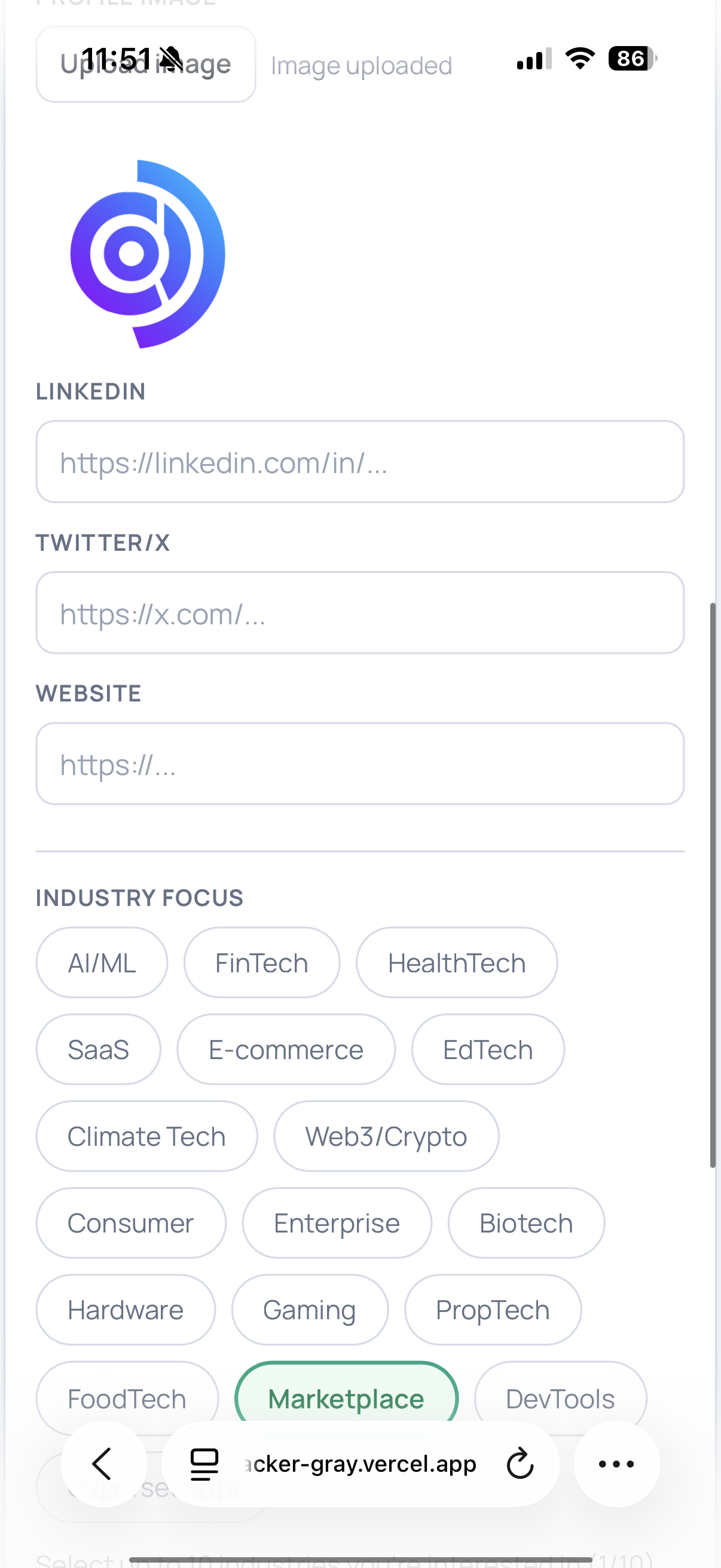Image resolution: width=721 pixels, height=1568 pixels.
Task: Tap the silent bell icon in status bar
Action: pyautogui.click(x=171, y=59)
